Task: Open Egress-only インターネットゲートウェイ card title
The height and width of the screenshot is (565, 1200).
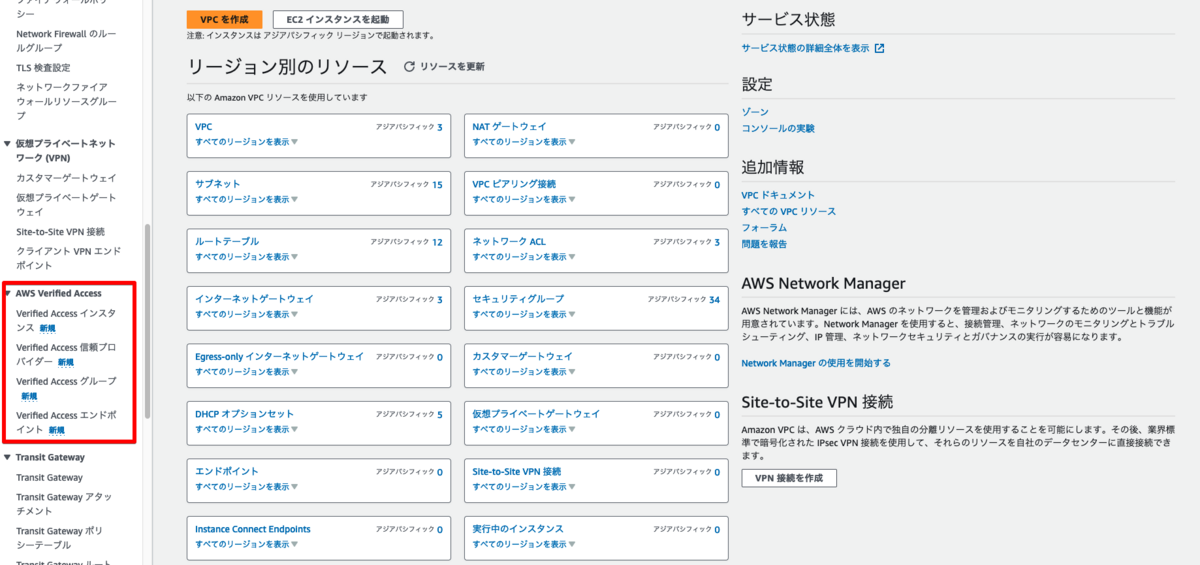Action: pyautogui.click(x=279, y=356)
